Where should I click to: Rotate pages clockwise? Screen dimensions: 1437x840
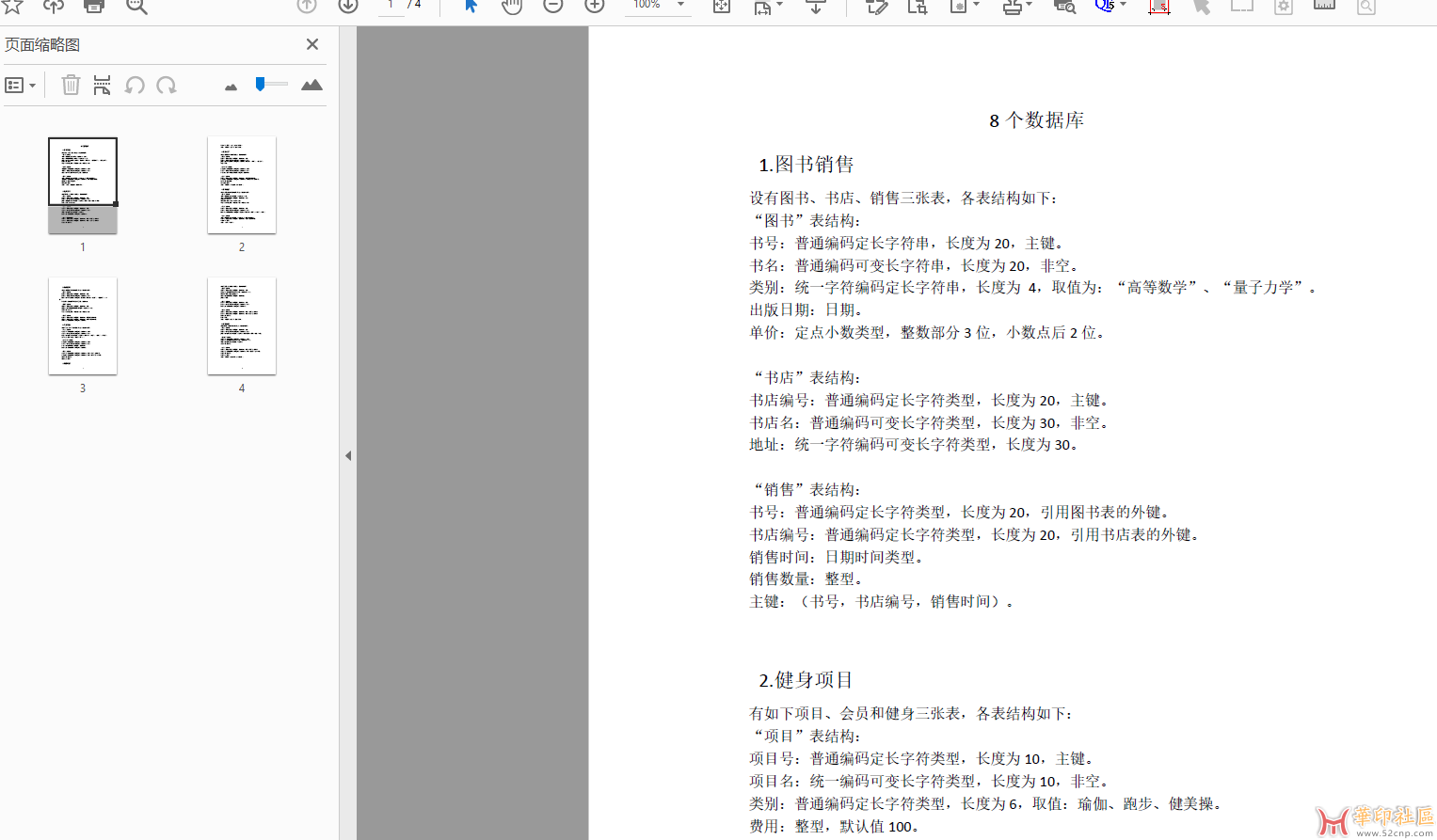(x=167, y=85)
